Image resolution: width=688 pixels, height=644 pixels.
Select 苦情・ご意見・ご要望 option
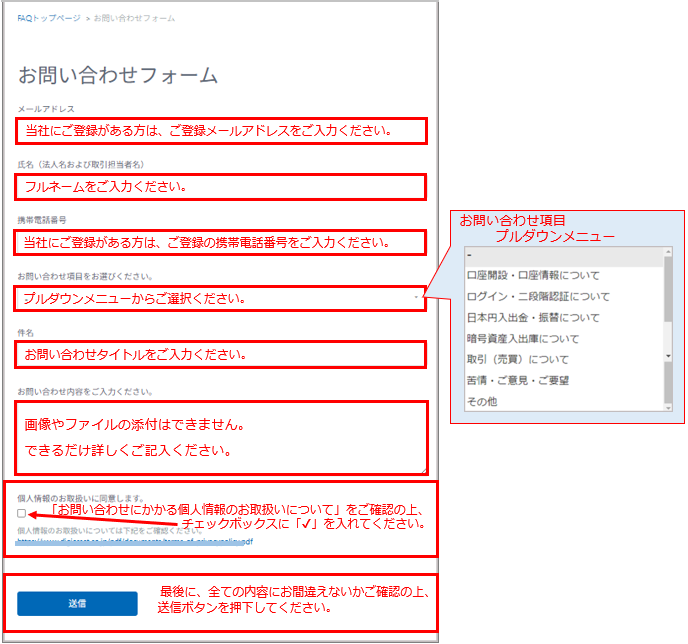(564, 380)
